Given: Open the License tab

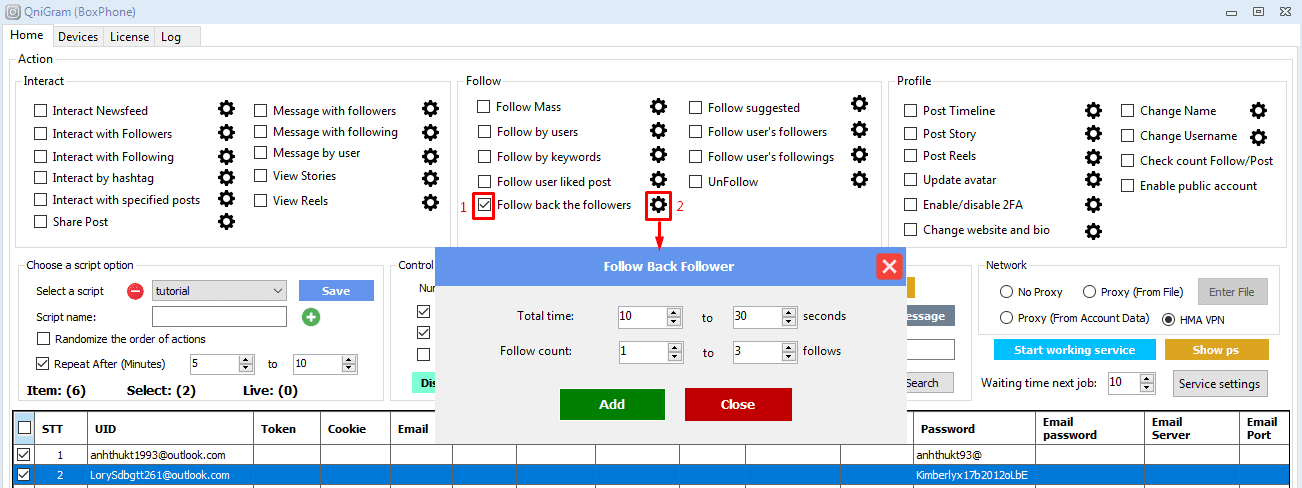Looking at the screenshot, I should (129, 37).
